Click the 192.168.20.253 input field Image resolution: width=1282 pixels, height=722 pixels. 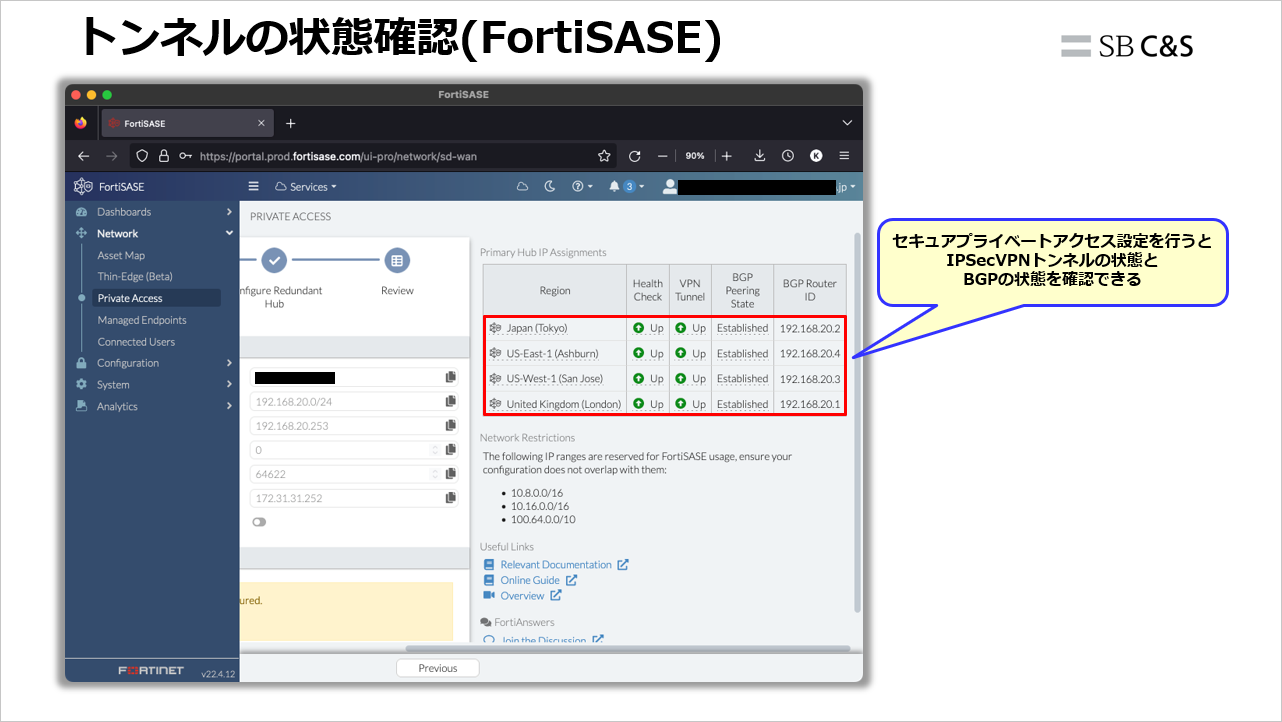pos(345,426)
